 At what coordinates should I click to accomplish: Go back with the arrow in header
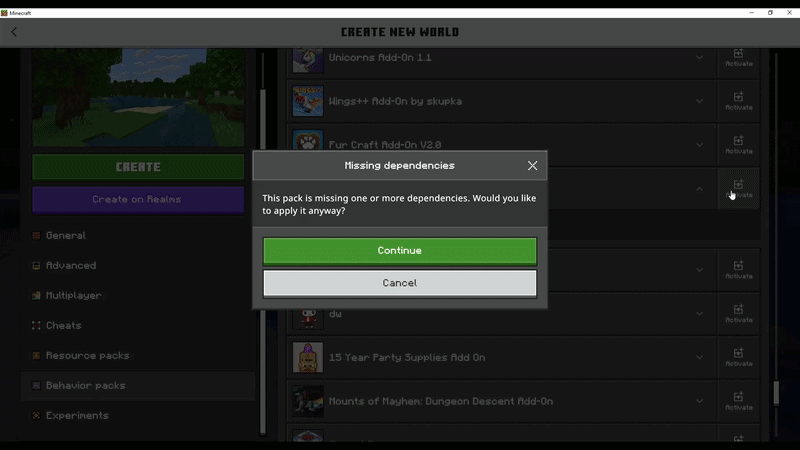(x=14, y=32)
